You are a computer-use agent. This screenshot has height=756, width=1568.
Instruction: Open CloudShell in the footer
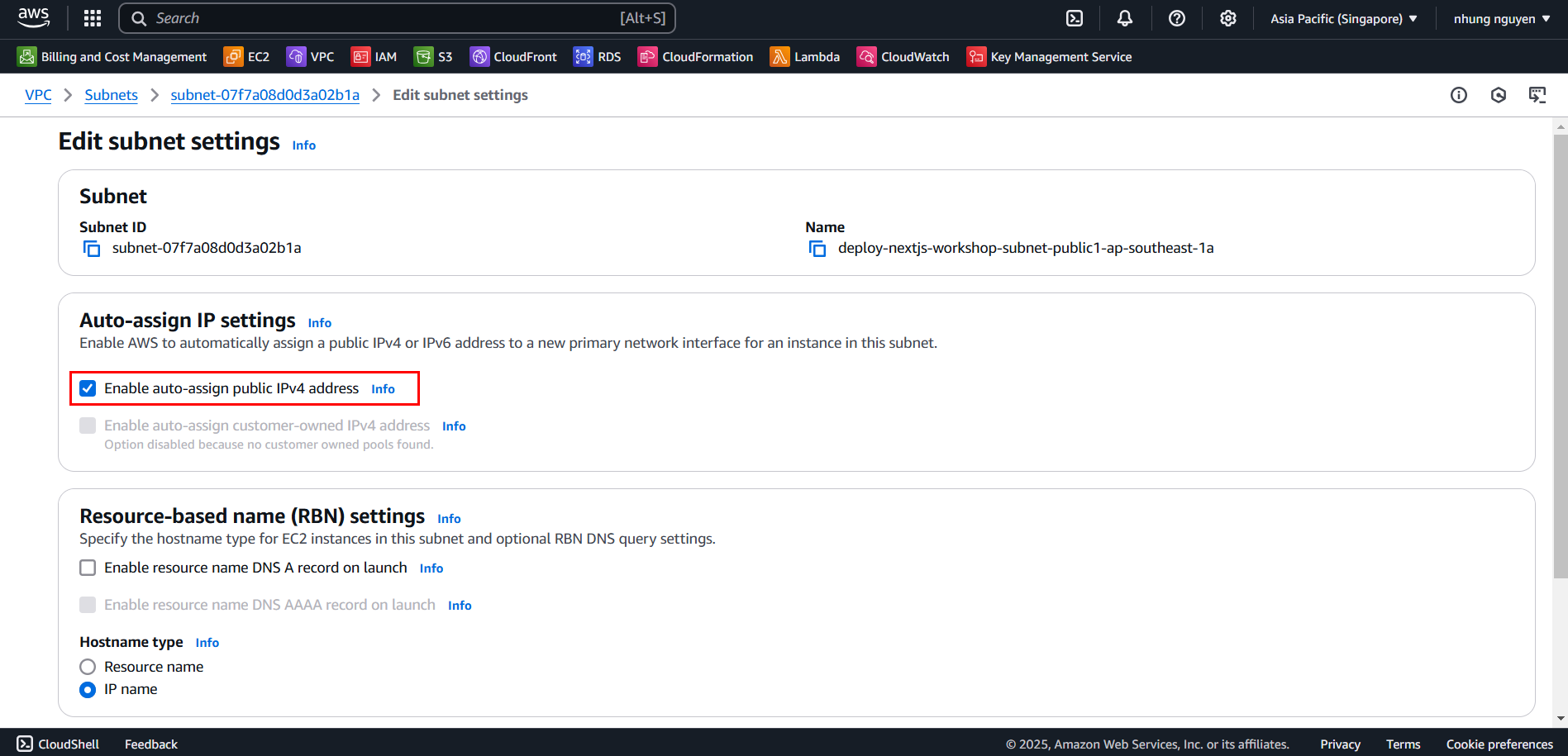click(x=58, y=744)
